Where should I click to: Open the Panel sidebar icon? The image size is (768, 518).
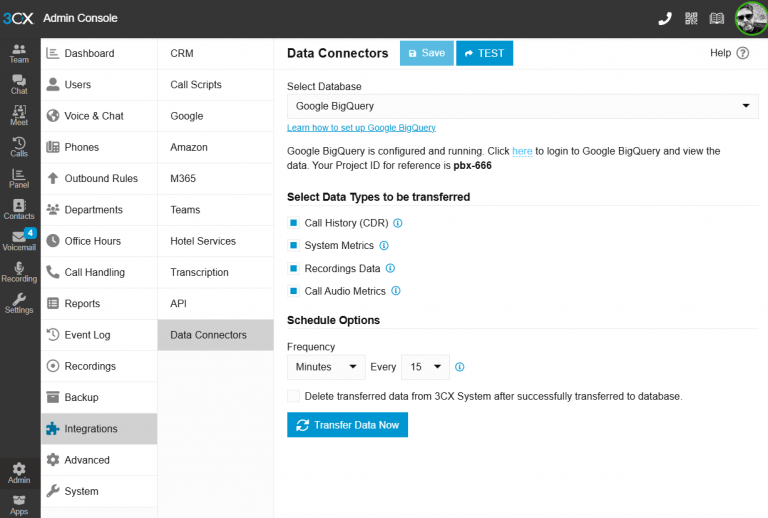tap(19, 179)
